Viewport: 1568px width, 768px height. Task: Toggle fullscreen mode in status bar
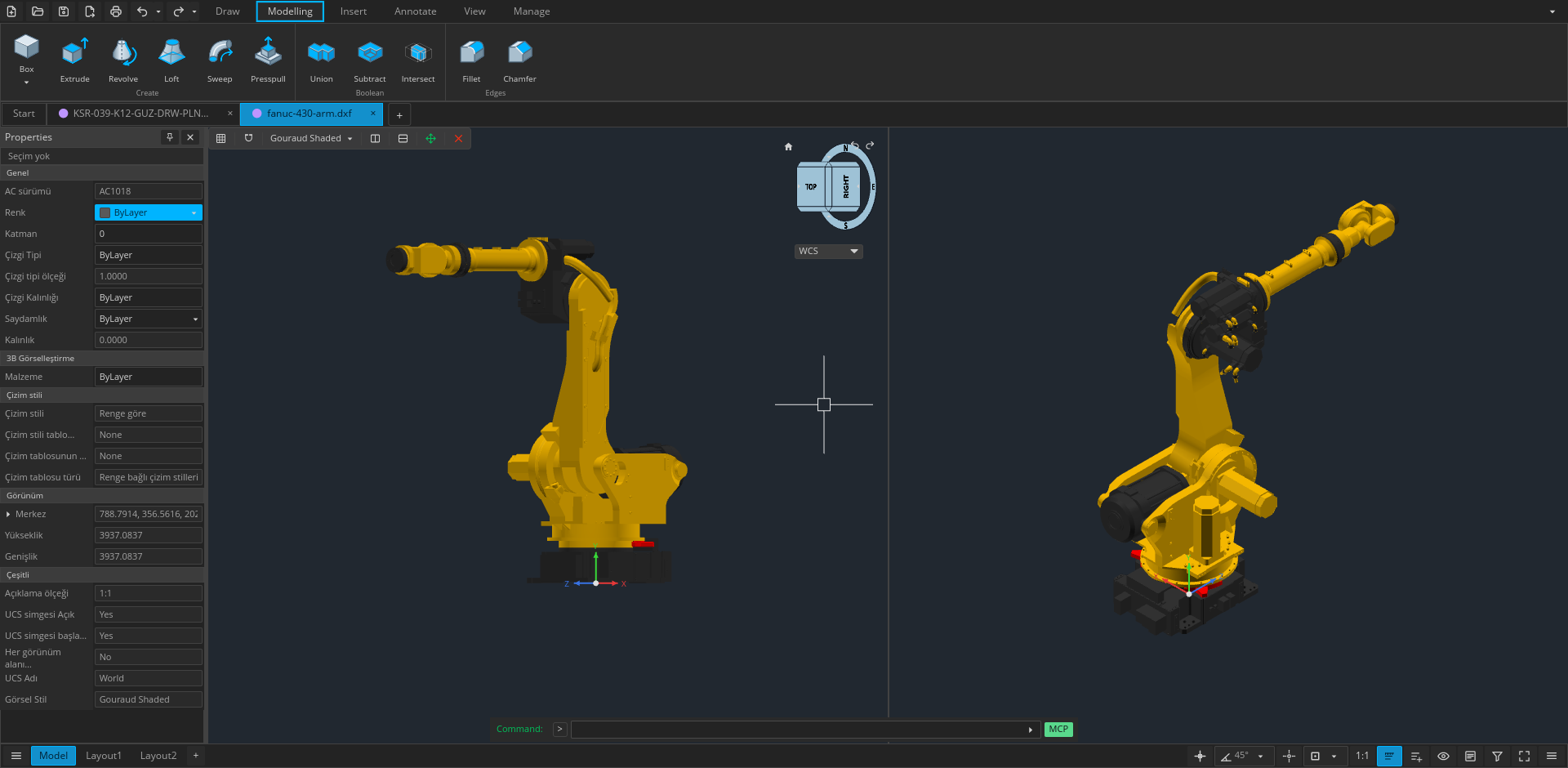coord(1524,757)
